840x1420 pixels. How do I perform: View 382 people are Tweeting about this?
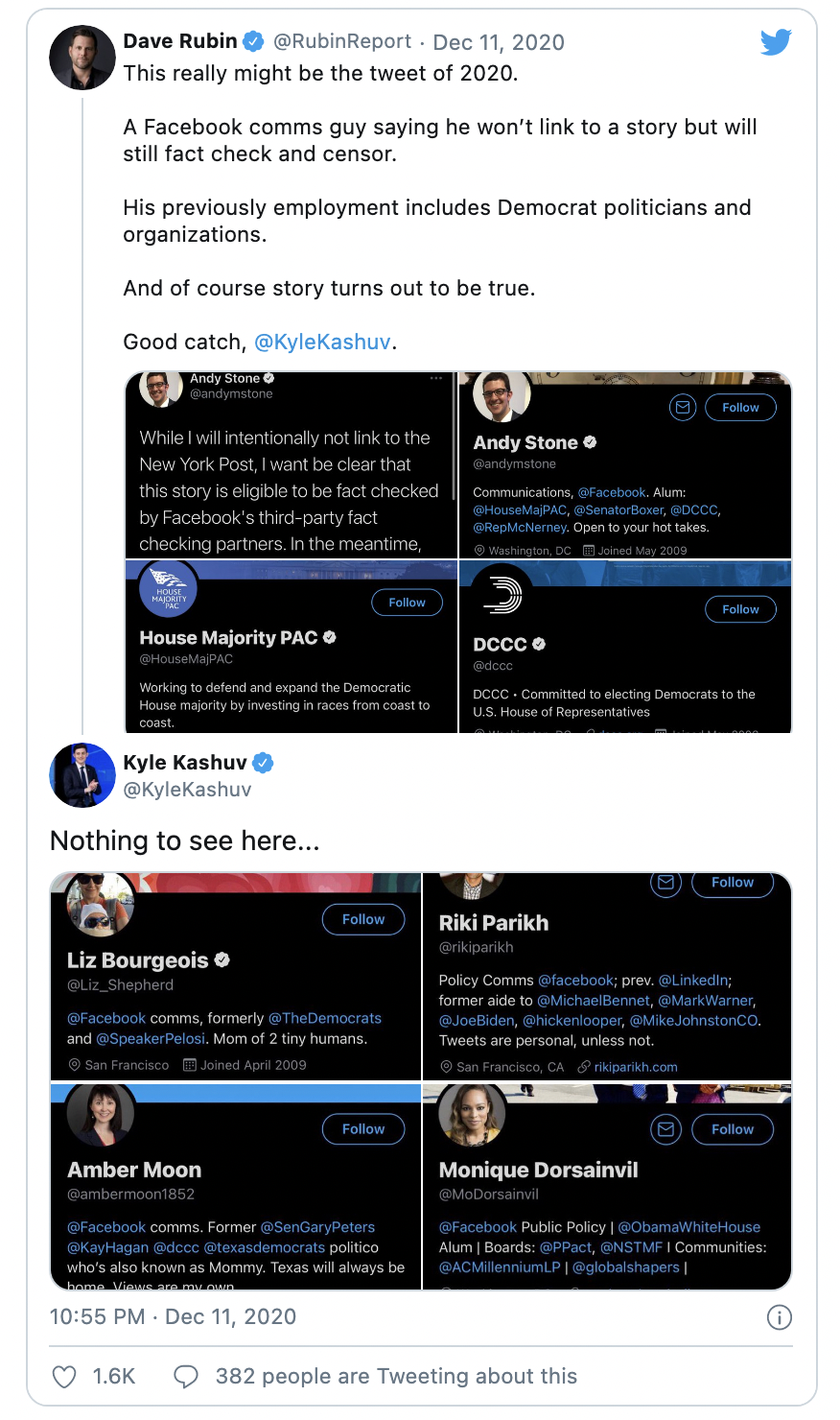pyautogui.click(x=396, y=1377)
